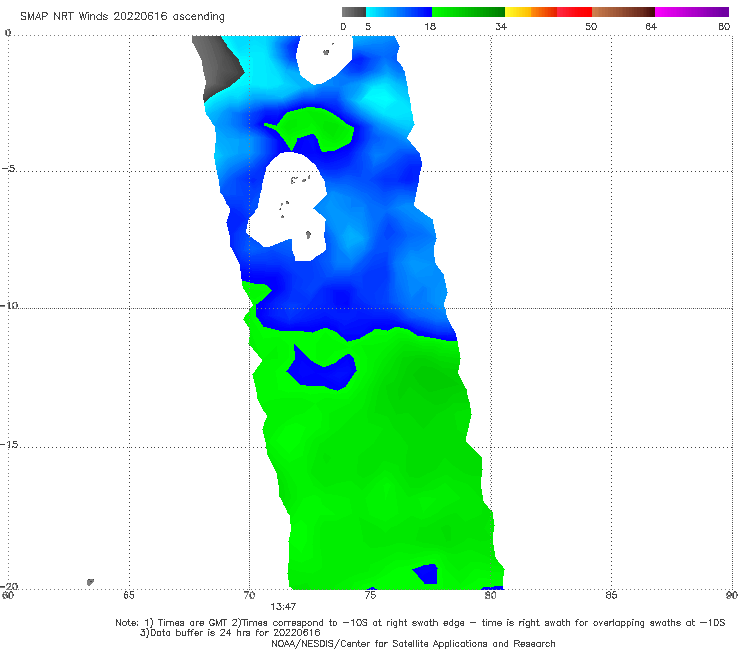This screenshot has width=740, height=650.
Task: Click the note line 'Times are GMT'
Action: (193, 623)
